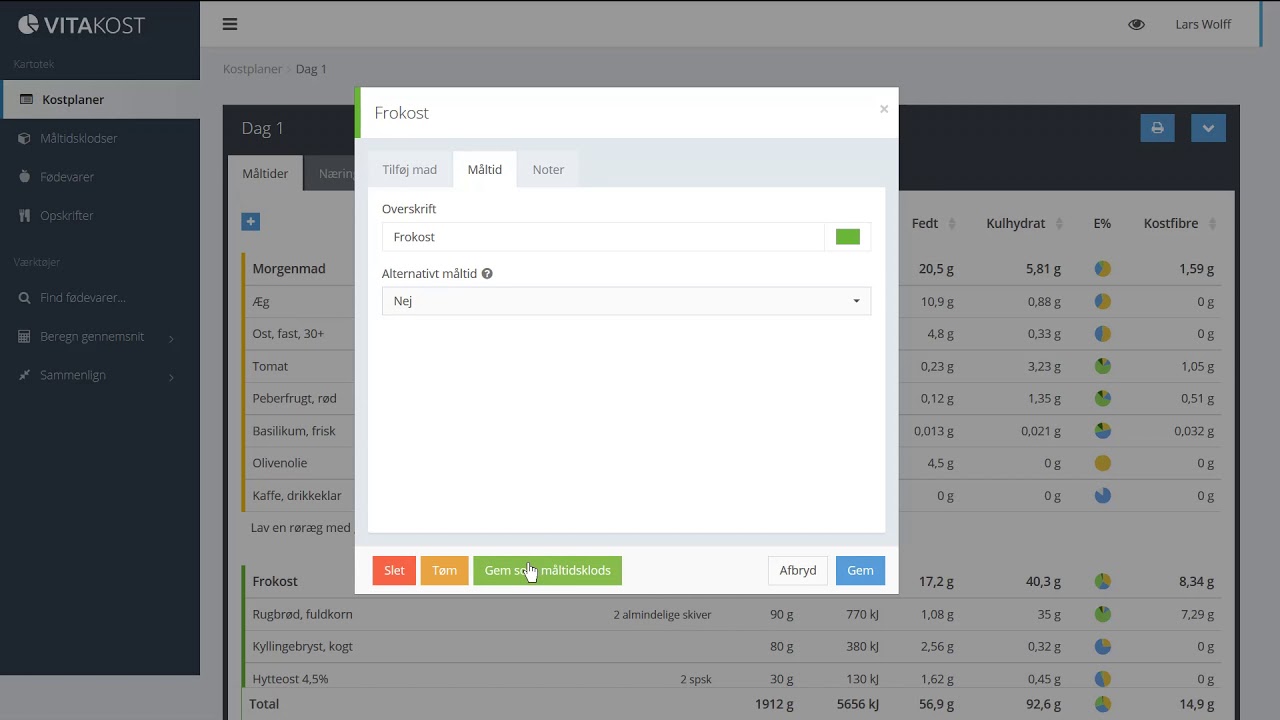Switch to the Tilføj mad tab
Screen dimensions: 1280x720
(x=410, y=170)
